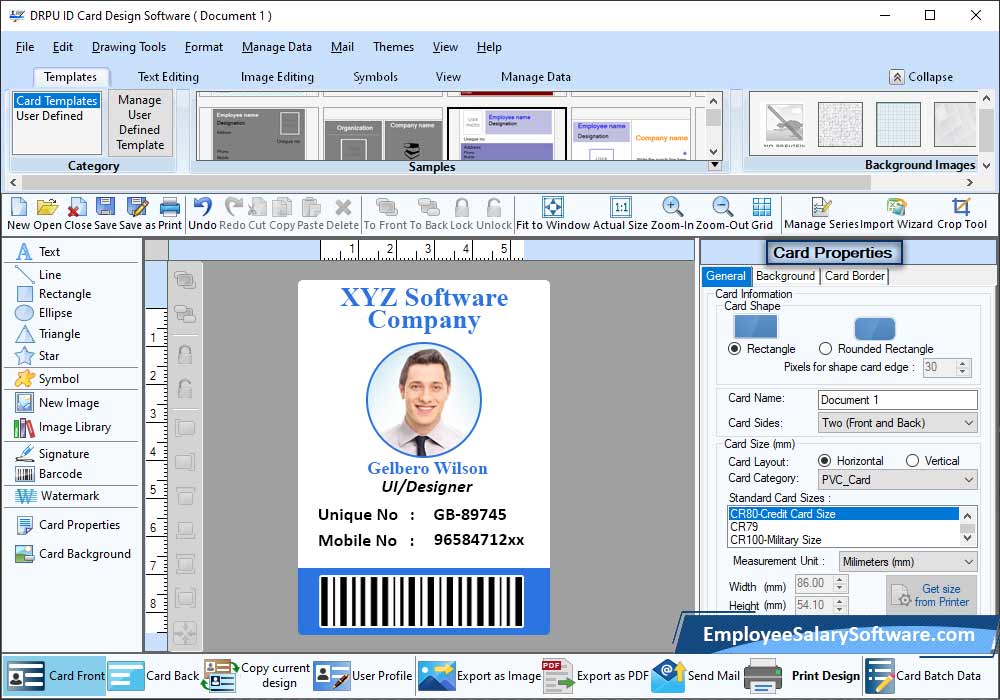Image resolution: width=1000 pixels, height=700 pixels.
Task: Expand the Samples gallery dropdown arrow
Action: (x=715, y=165)
